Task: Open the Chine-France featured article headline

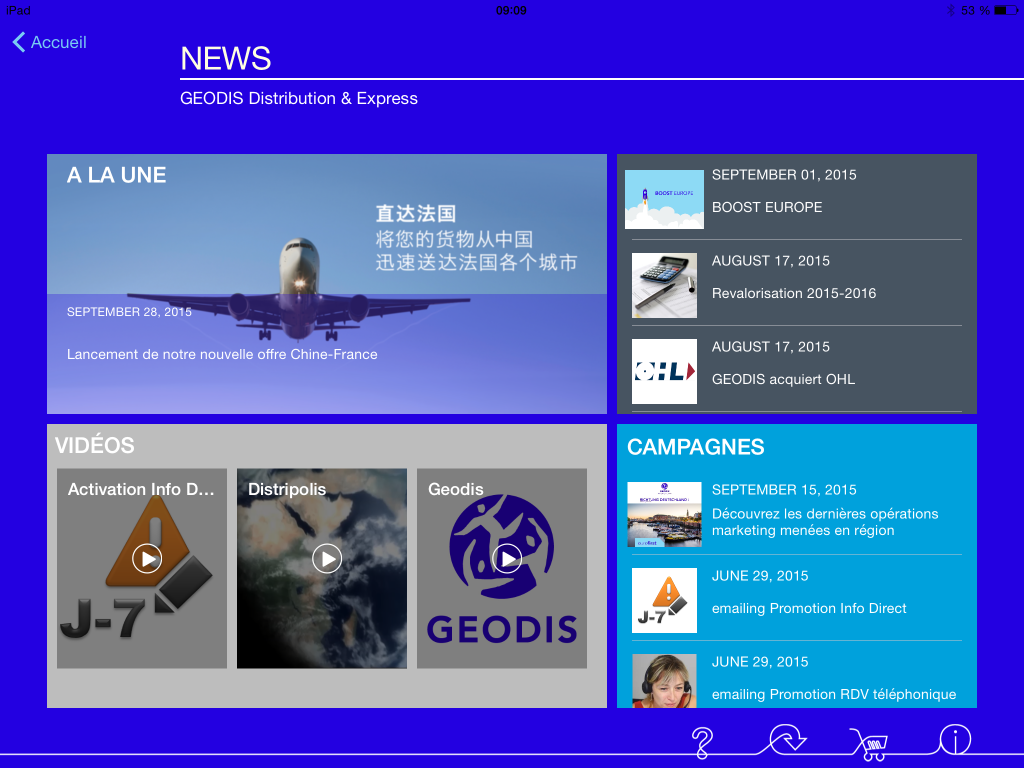Action: [x=222, y=355]
